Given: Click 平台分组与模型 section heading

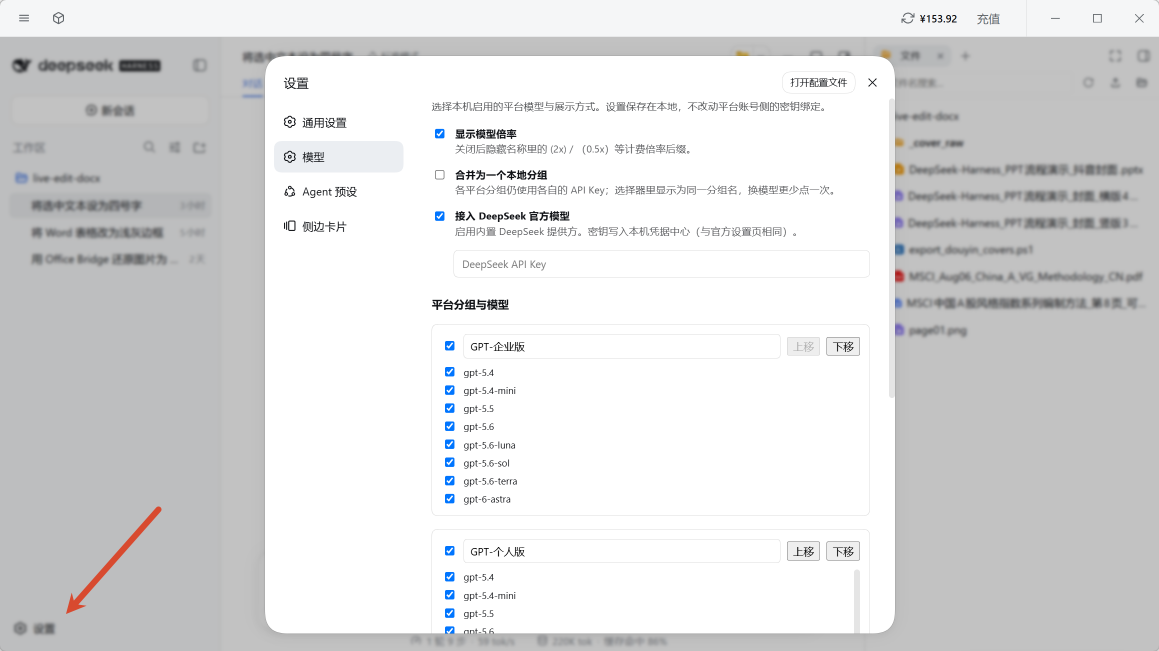Looking at the screenshot, I should [x=470, y=304].
